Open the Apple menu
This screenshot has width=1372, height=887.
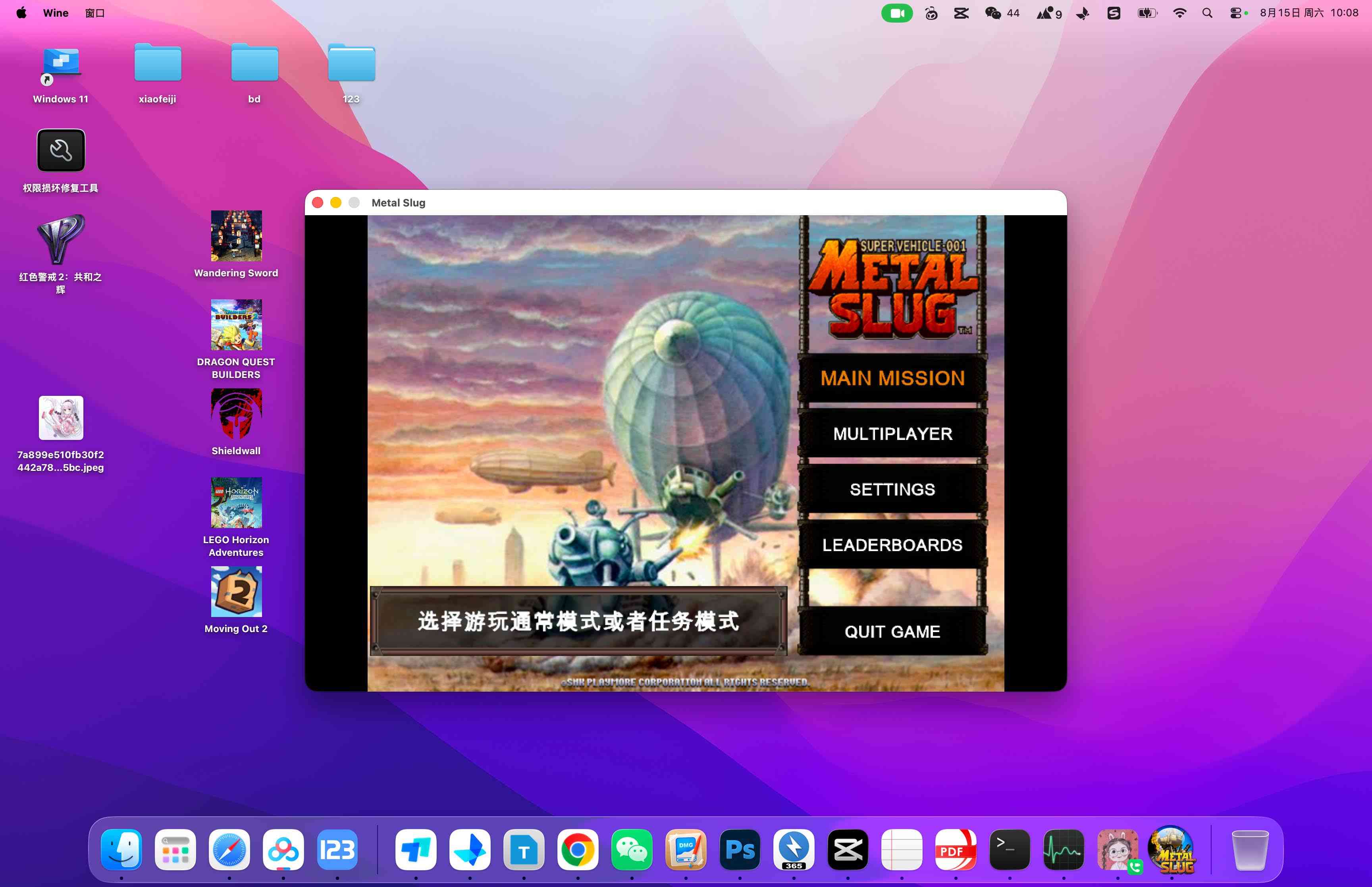tap(21, 13)
